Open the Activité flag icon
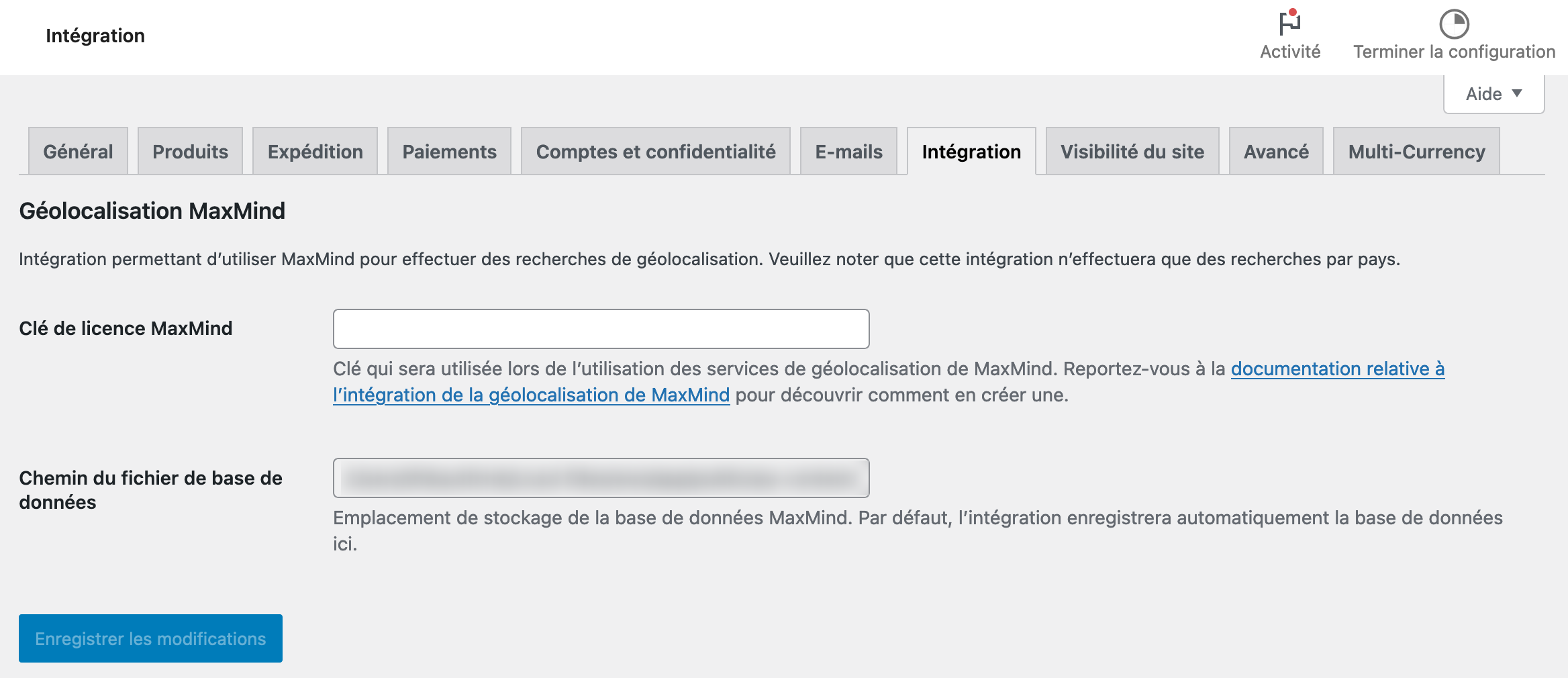This screenshot has width=1568, height=678. point(1289,23)
